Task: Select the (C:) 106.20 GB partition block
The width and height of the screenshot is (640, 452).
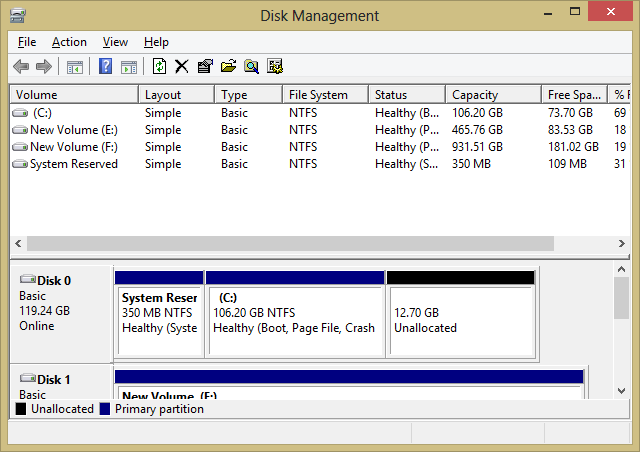Action: pos(295,320)
